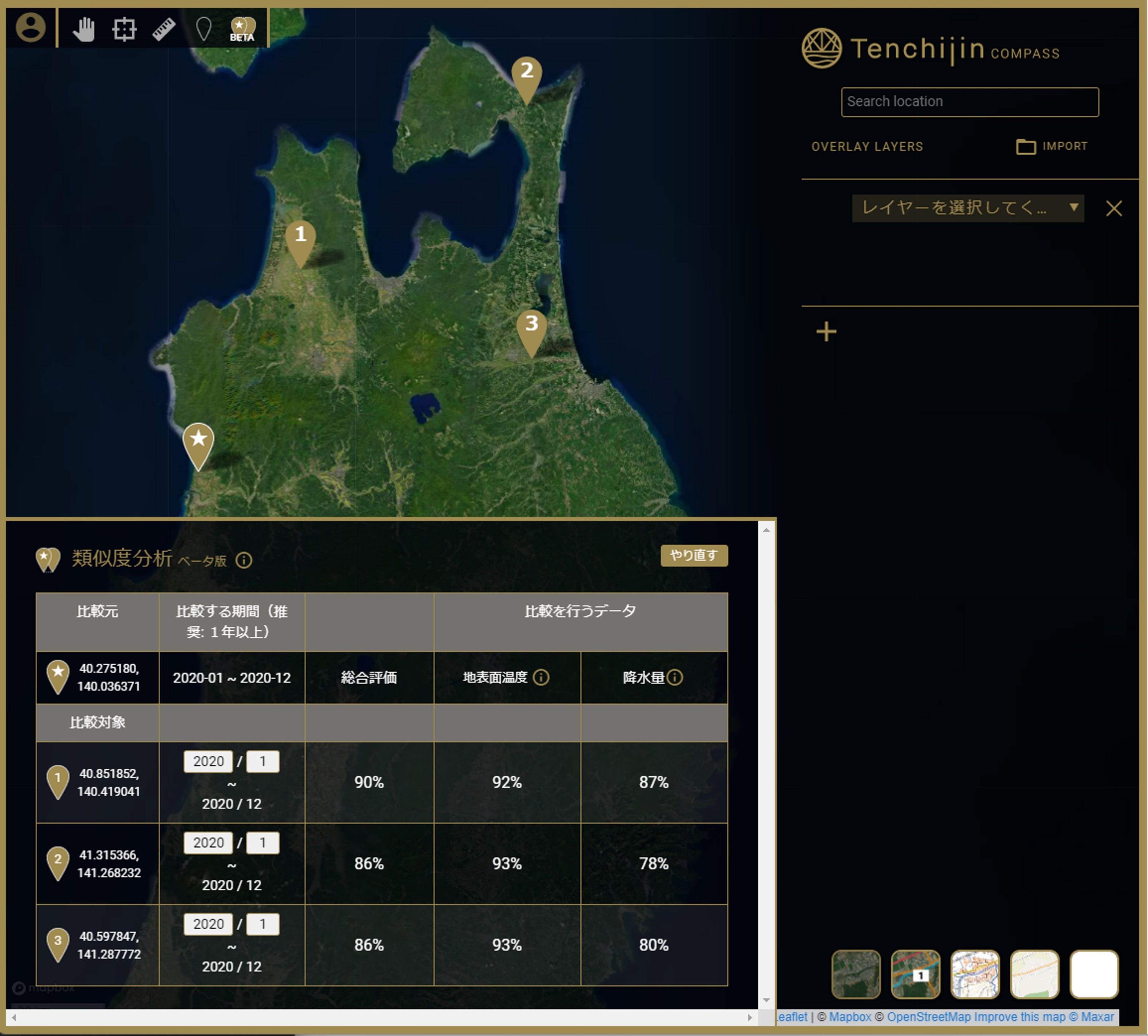Select the pin marker placement tool
Screen dimensions: 1148x1036
click(203, 29)
